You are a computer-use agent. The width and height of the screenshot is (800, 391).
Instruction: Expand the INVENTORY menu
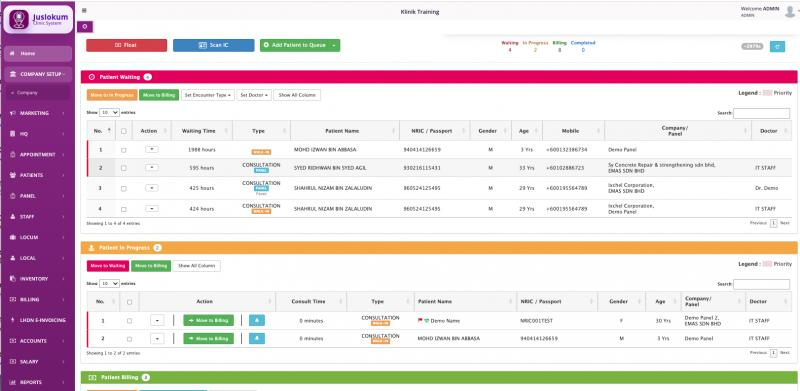click(38, 279)
